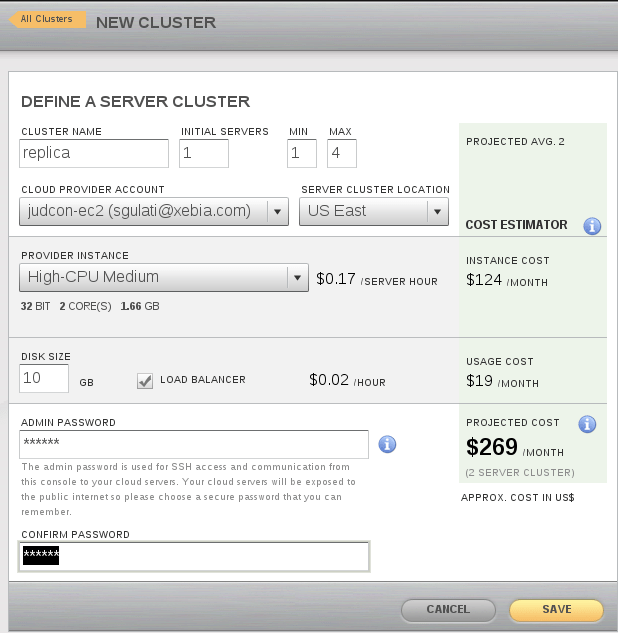Viewport: 618px width, 633px height.
Task: Click the Cost Estimator info icon
Action: point(591,226)
